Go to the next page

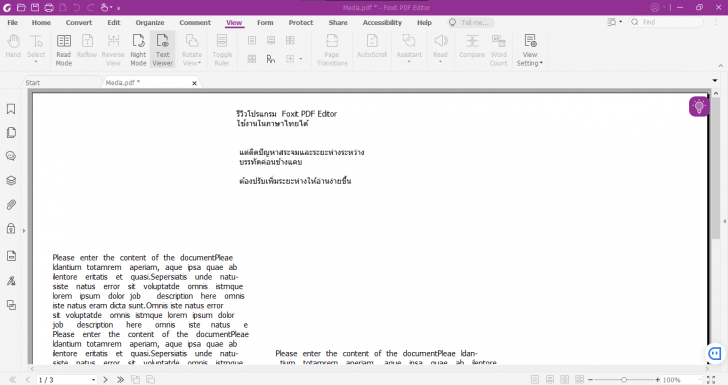105,380
